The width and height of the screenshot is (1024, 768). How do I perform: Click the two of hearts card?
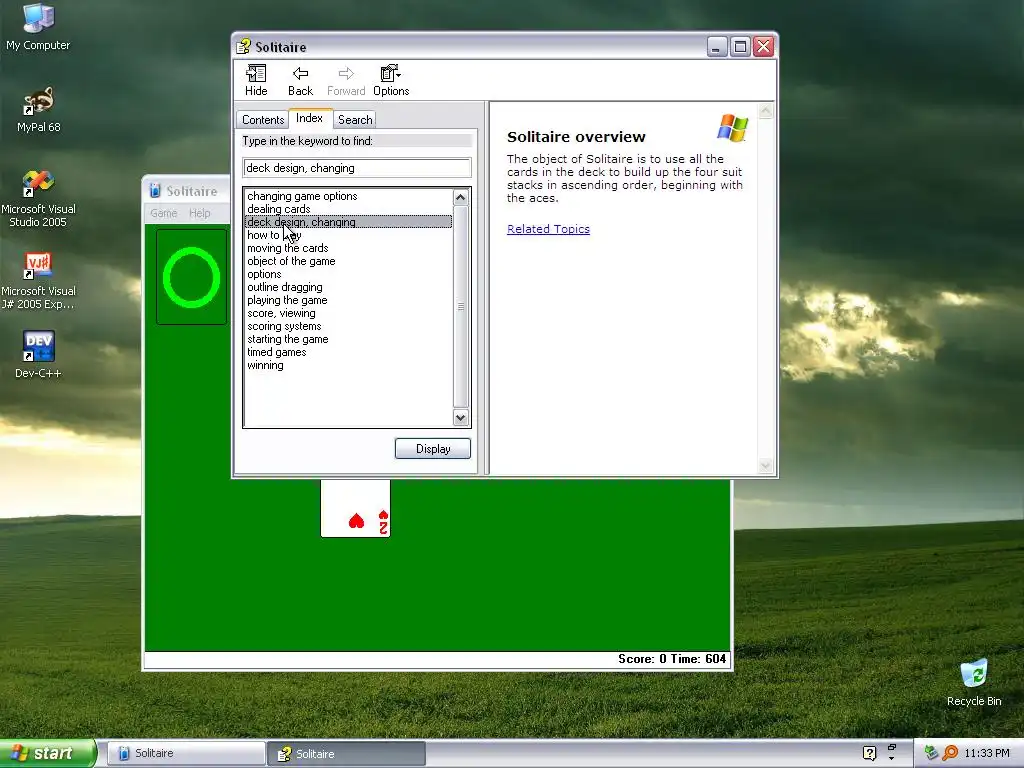tap(355, 509)
